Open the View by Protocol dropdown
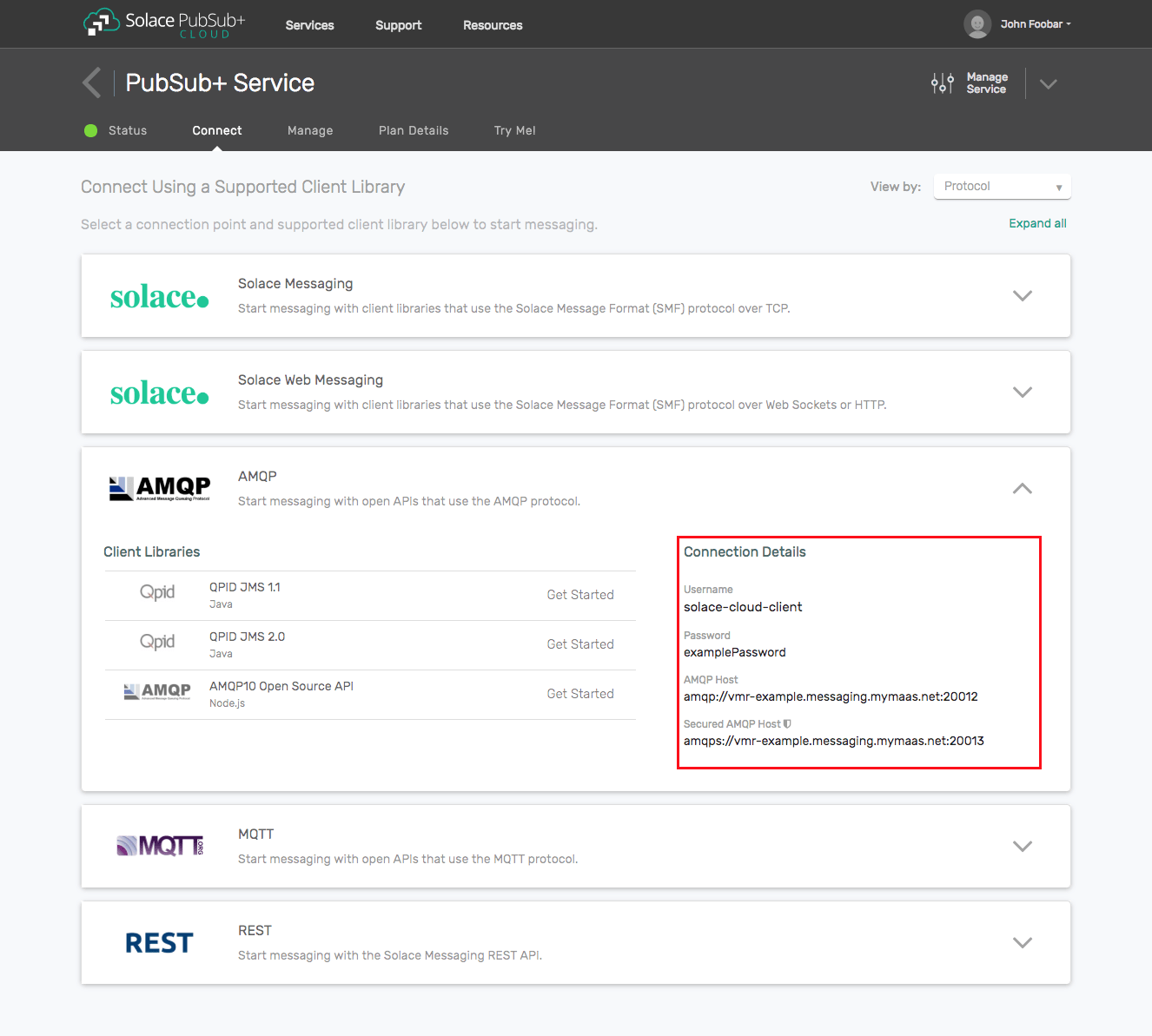 click(1002, 187)
